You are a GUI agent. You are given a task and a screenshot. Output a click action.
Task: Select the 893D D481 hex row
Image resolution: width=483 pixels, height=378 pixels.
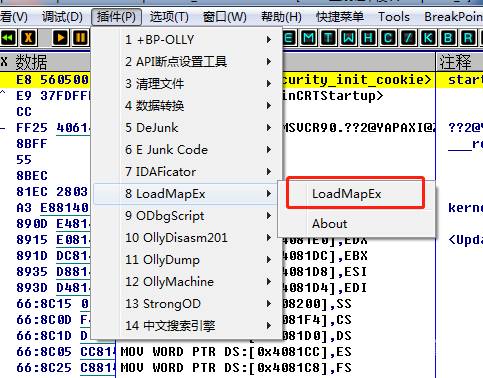(x=53, y=288)
